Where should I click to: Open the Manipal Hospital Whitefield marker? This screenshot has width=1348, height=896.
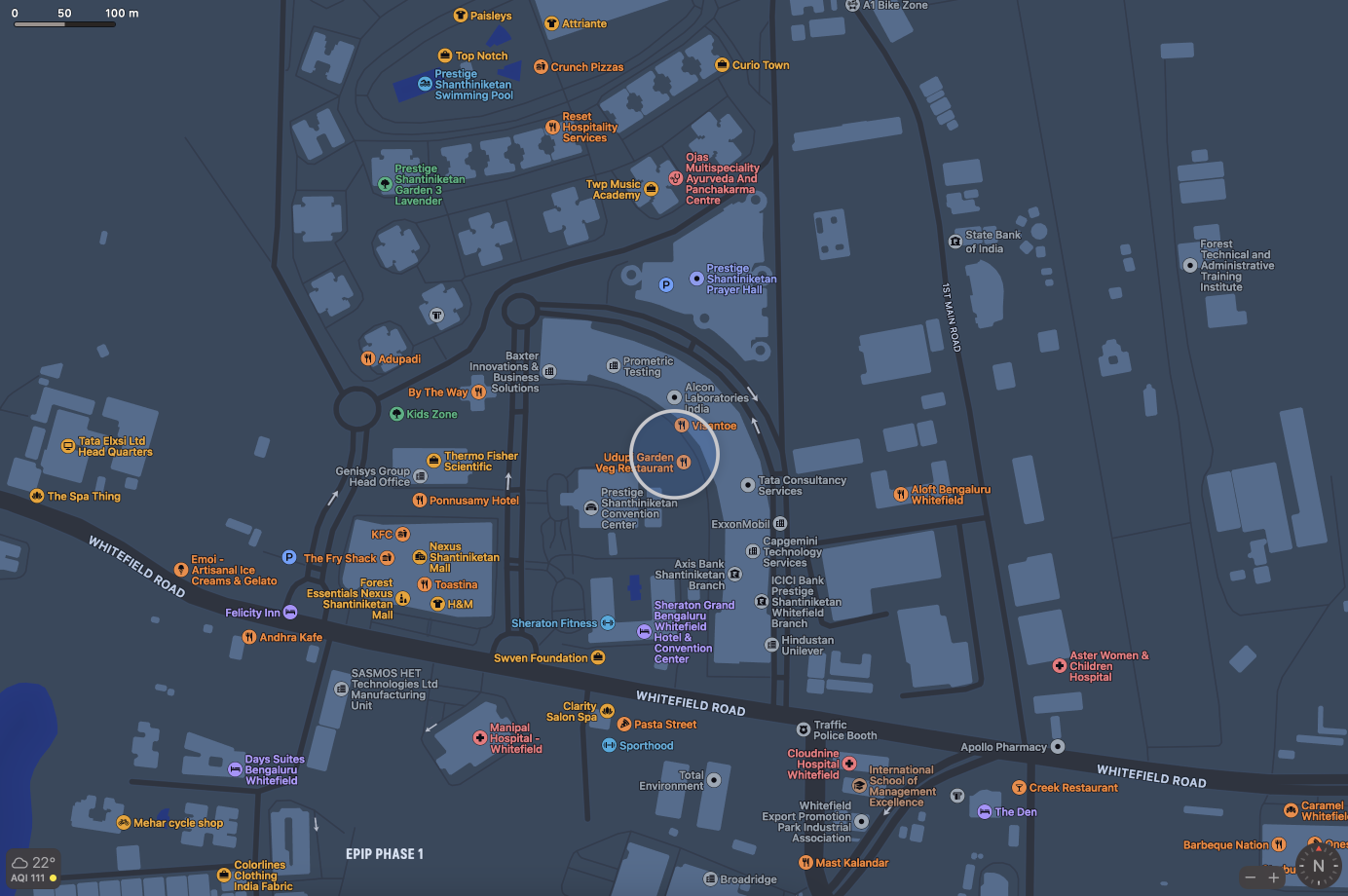coord(480,738)
